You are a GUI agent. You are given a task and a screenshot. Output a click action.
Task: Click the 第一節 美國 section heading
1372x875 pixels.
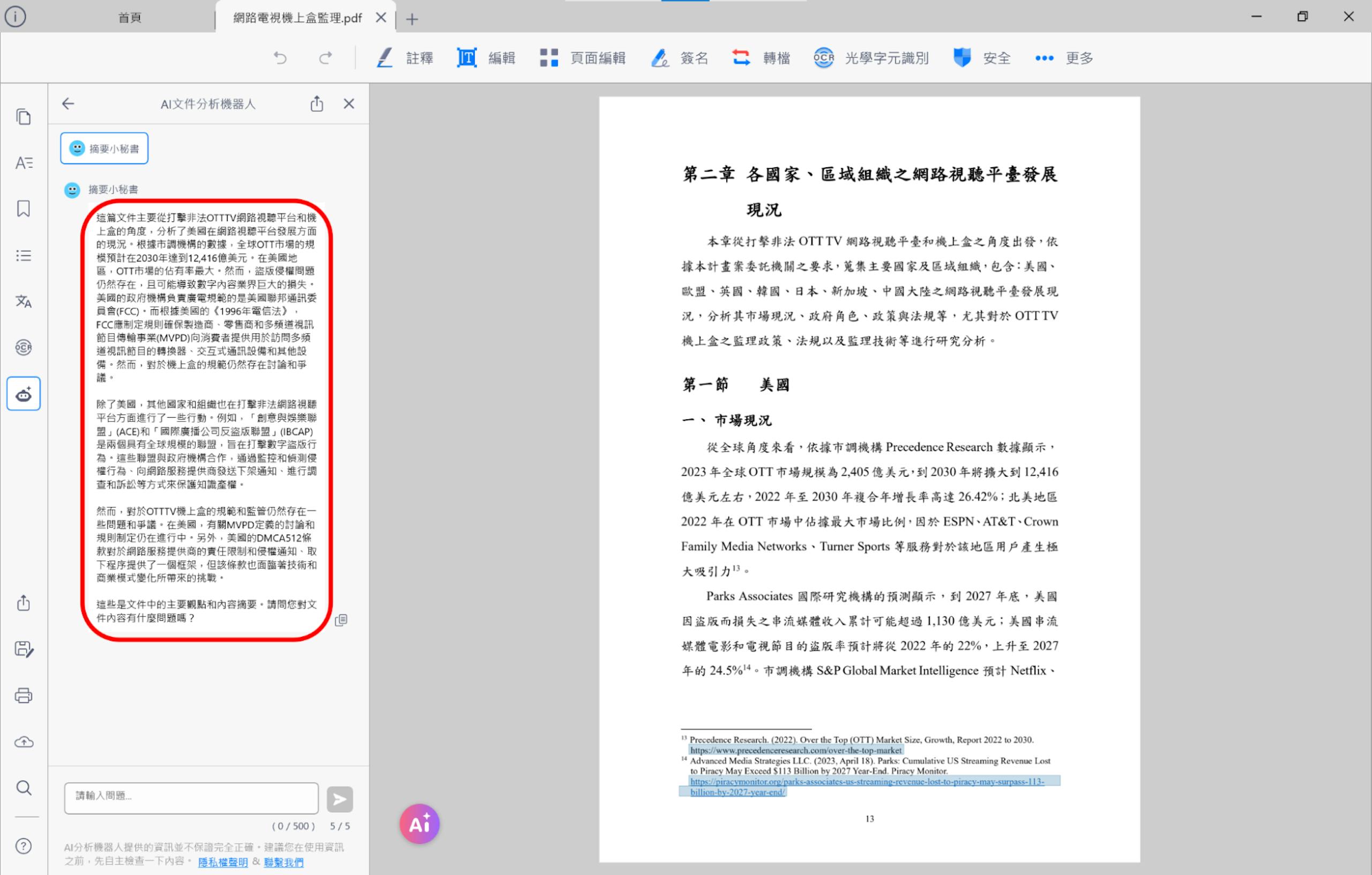pyautogui.click(x=735, y=385)
